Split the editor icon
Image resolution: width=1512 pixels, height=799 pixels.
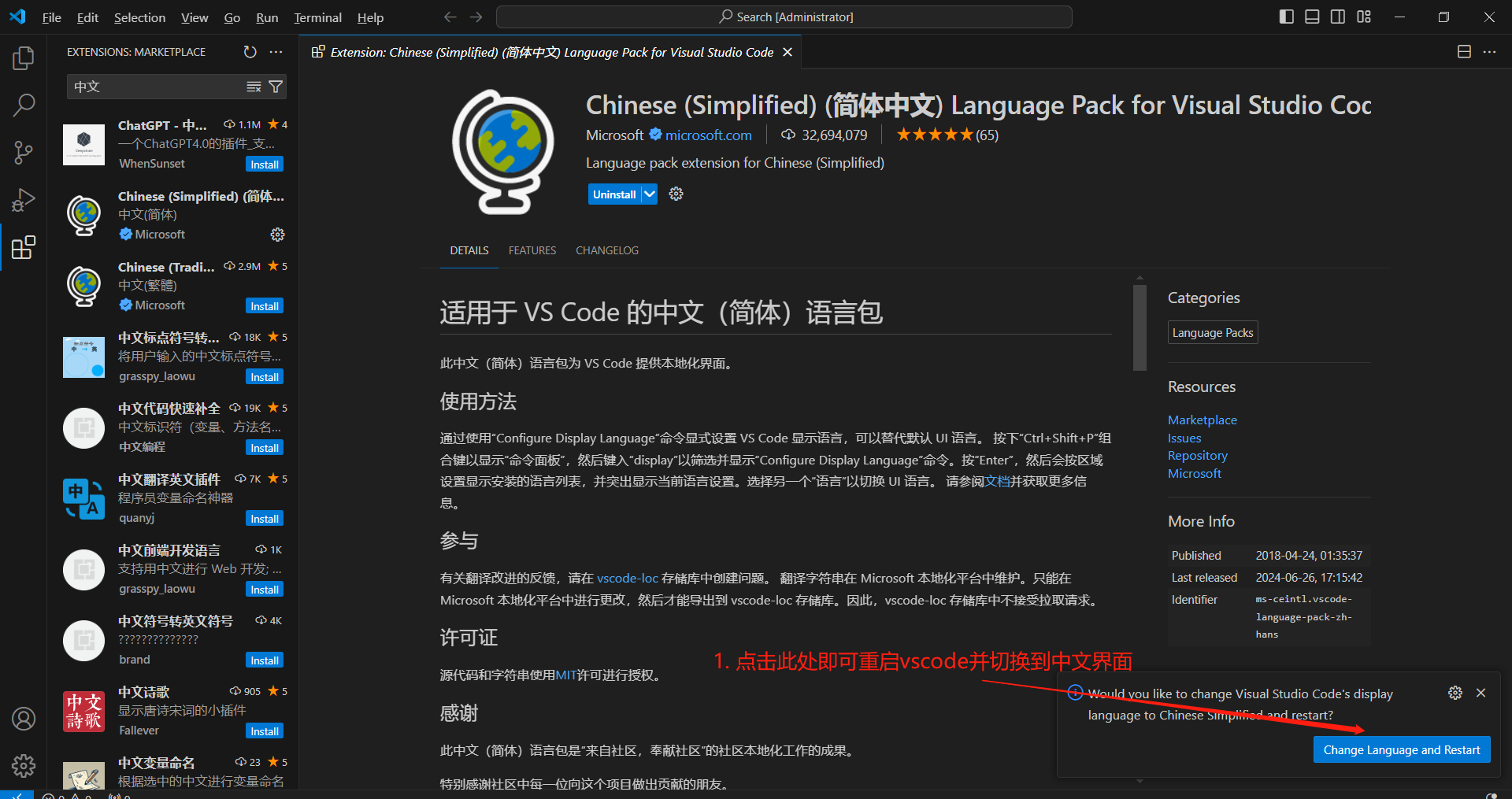click(x=1464, y=52)
